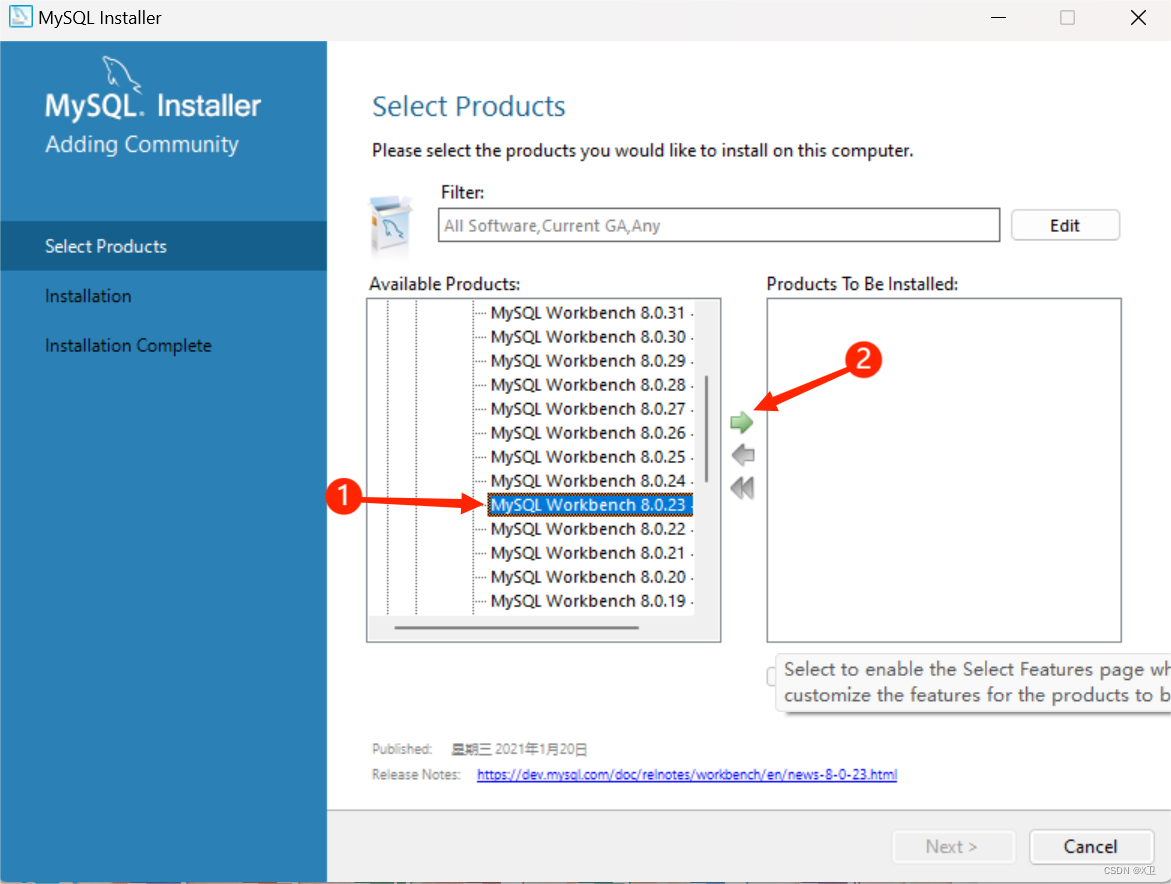The width and height of the screenshot is (1171, 884).
Task: Click the filter package box icon
Action: click(391, 224)
